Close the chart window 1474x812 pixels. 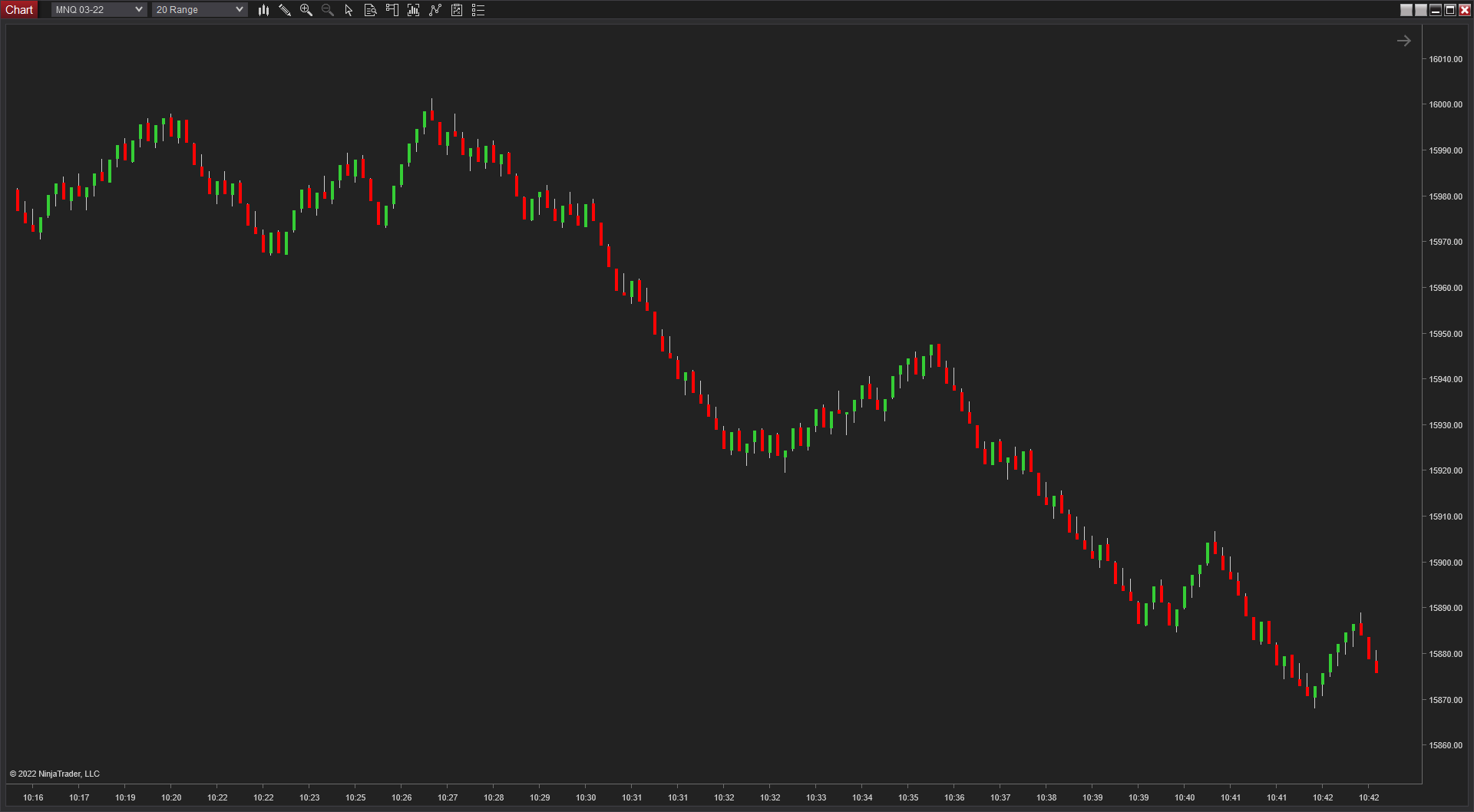pyautogui.click(x=1465, y=10)
